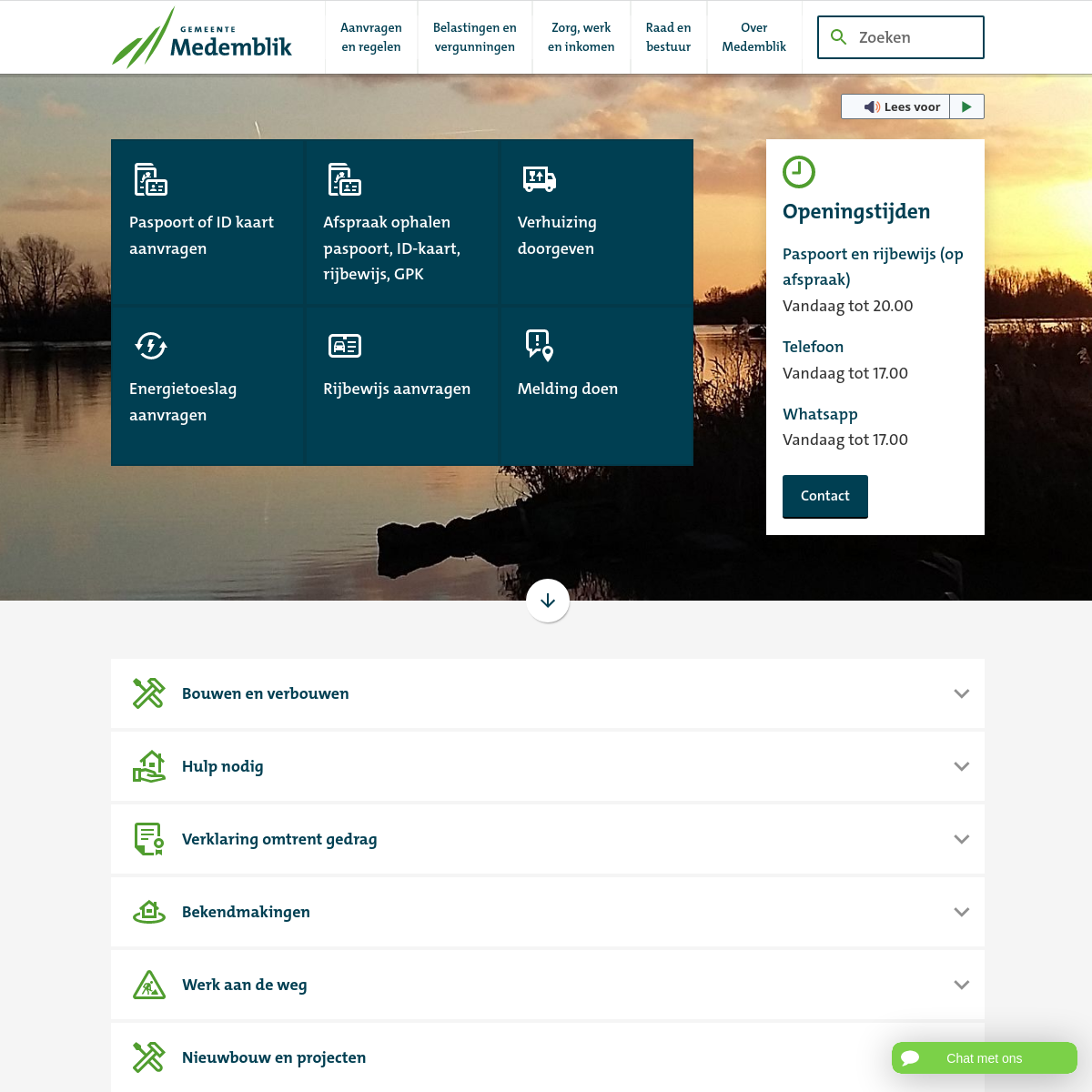Click the report location pin icon

(x=540, y=346)
